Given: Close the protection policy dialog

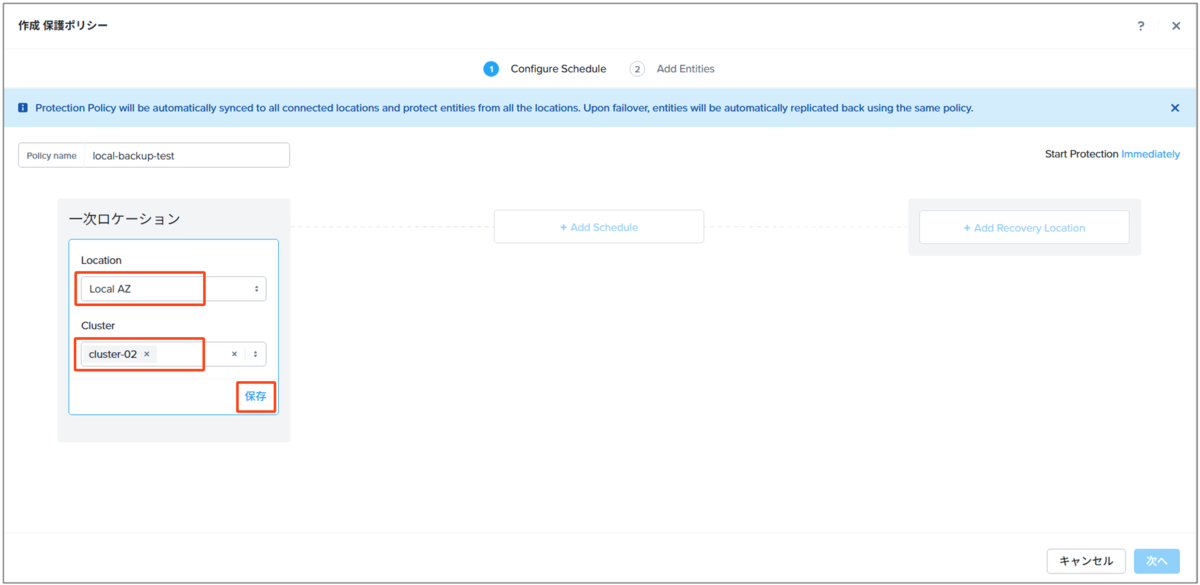Looking at the screenshot, I should coord(1176,26).
